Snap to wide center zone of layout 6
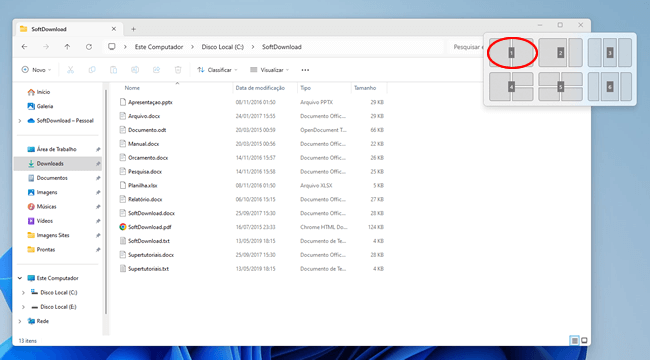This screenshot has height=360, width=650. pos(609,87)
